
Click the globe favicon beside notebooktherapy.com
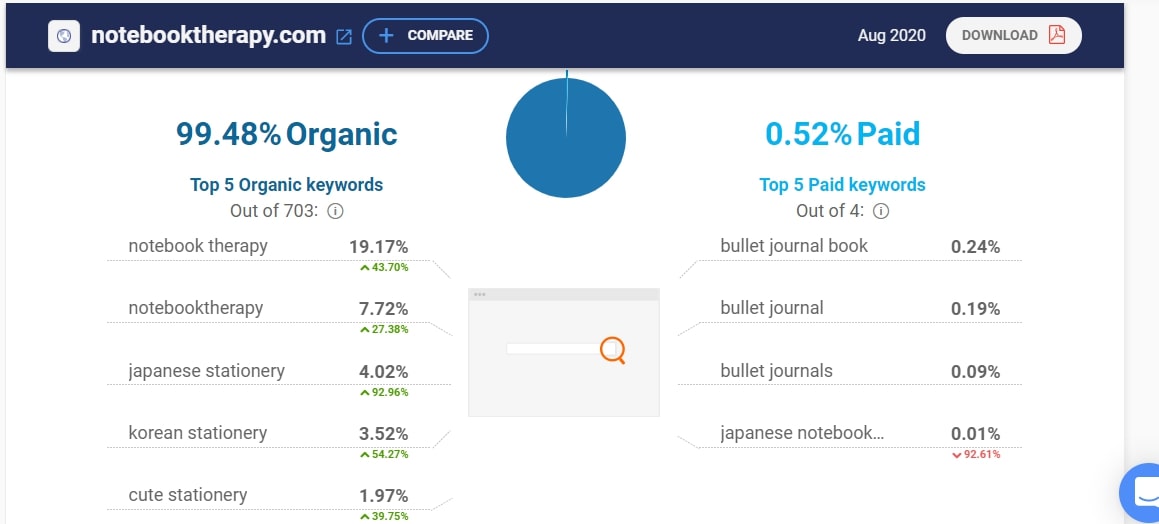64,36
